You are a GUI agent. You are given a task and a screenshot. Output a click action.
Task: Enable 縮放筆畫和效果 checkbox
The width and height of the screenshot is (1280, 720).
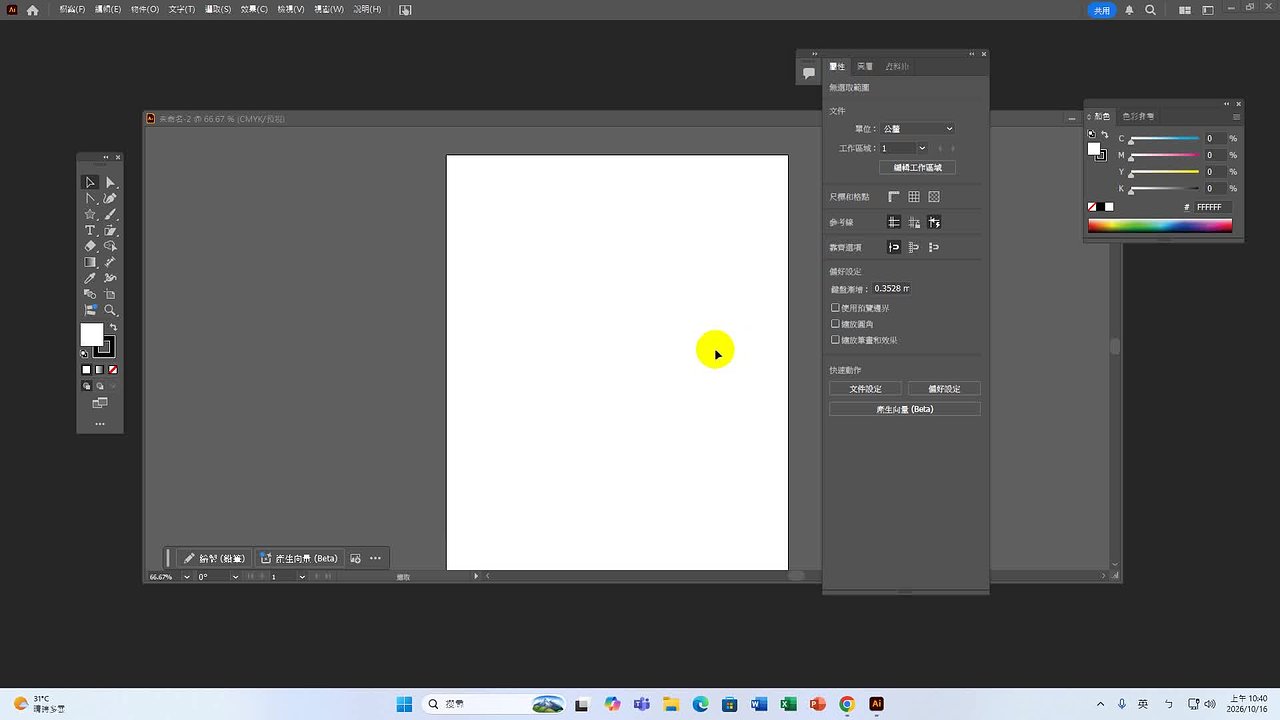[x=836, y=340]
